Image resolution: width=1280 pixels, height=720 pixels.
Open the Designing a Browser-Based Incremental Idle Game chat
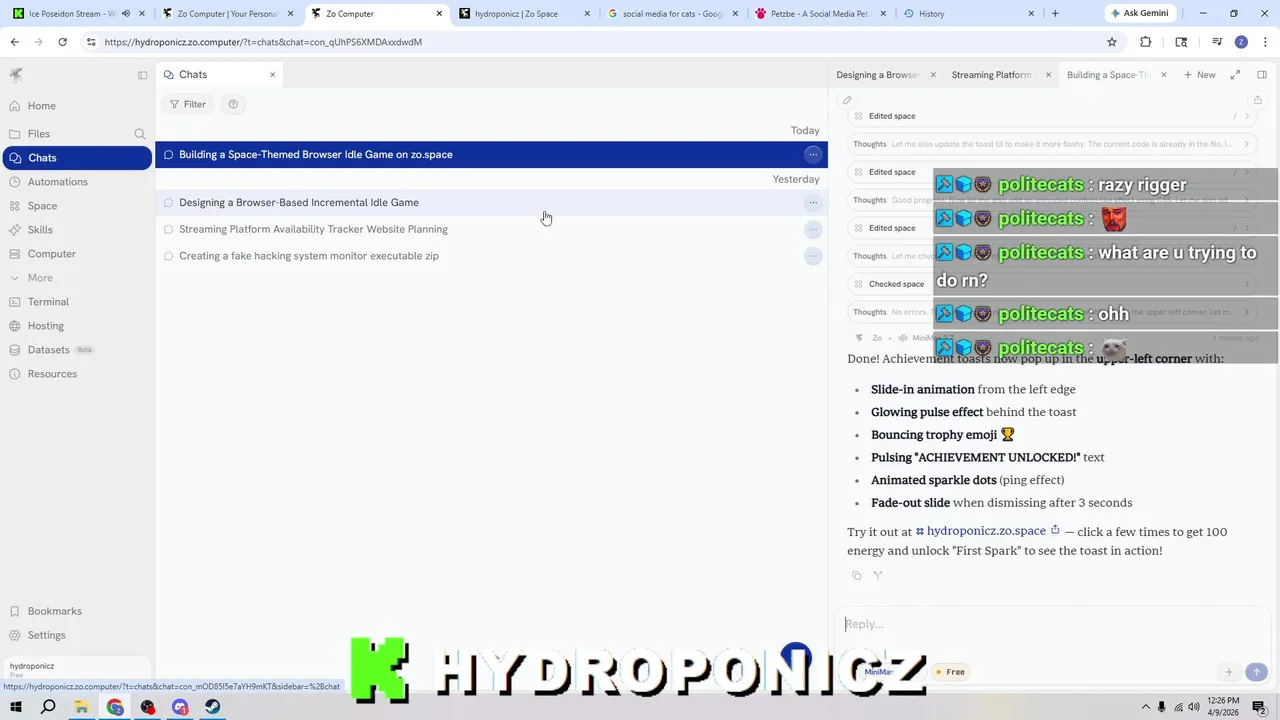(490, 203)
